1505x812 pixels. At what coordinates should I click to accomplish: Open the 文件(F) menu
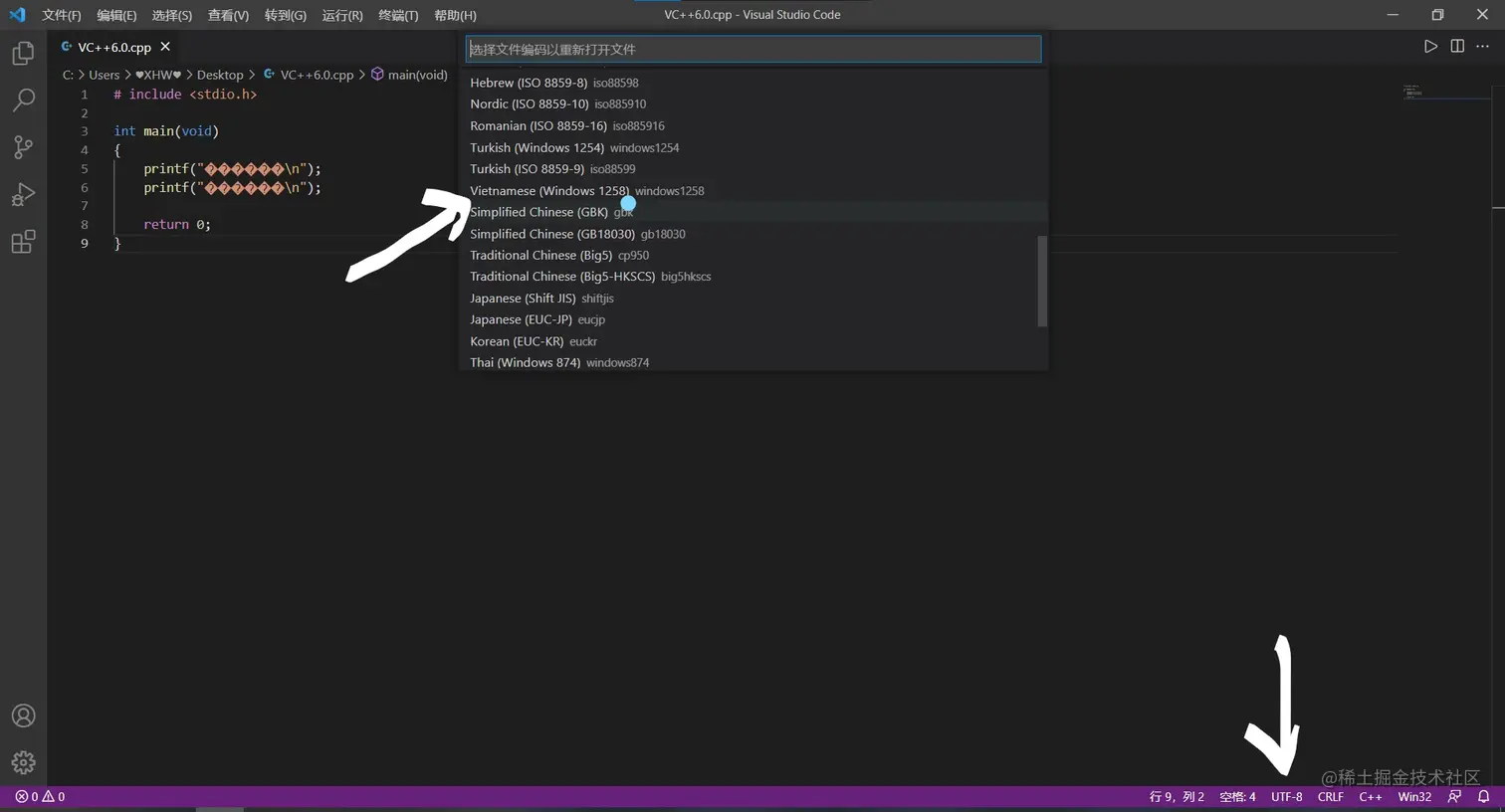[62, 15]
